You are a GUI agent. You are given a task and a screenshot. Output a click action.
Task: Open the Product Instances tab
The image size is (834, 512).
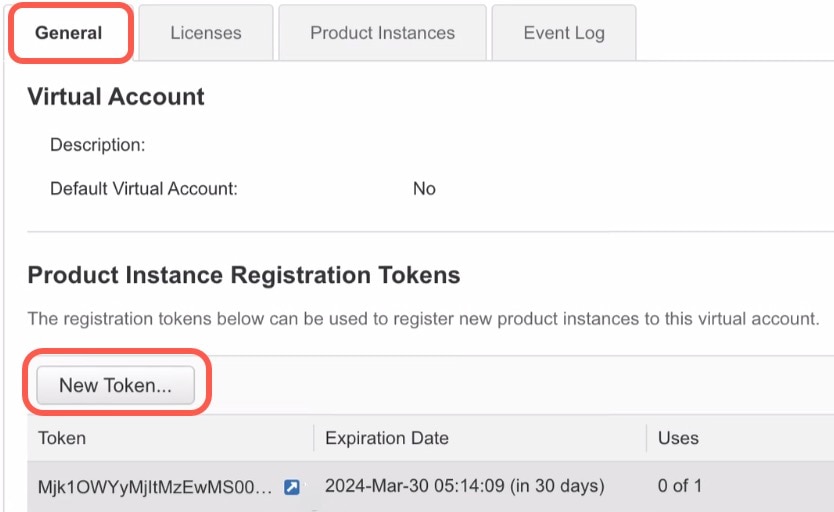pyautogui.click(x=382, y=33)
